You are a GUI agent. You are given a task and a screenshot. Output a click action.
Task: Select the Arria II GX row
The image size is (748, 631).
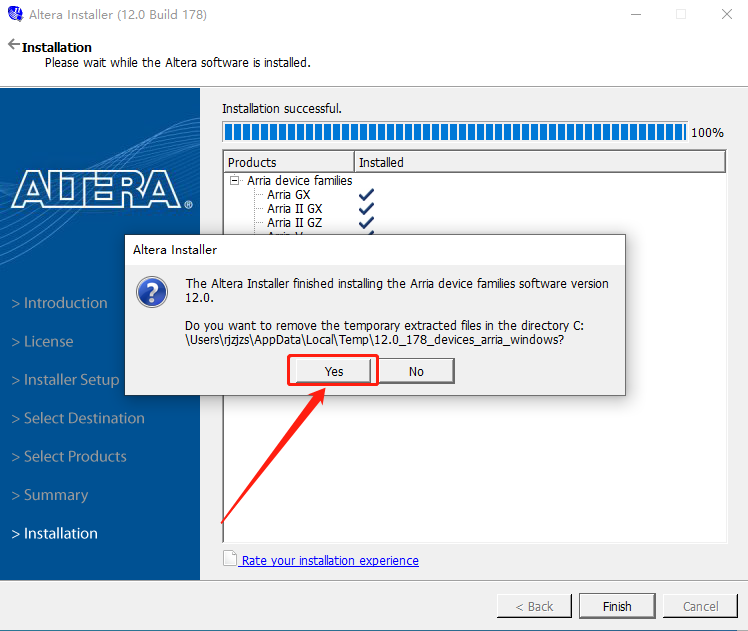294,208
